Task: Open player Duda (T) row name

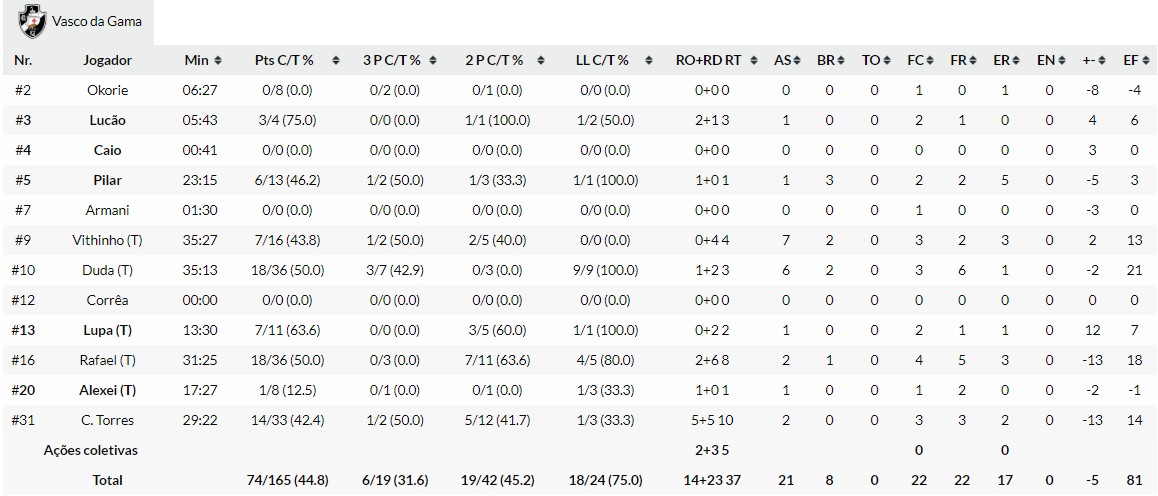Action: (107, 270)
